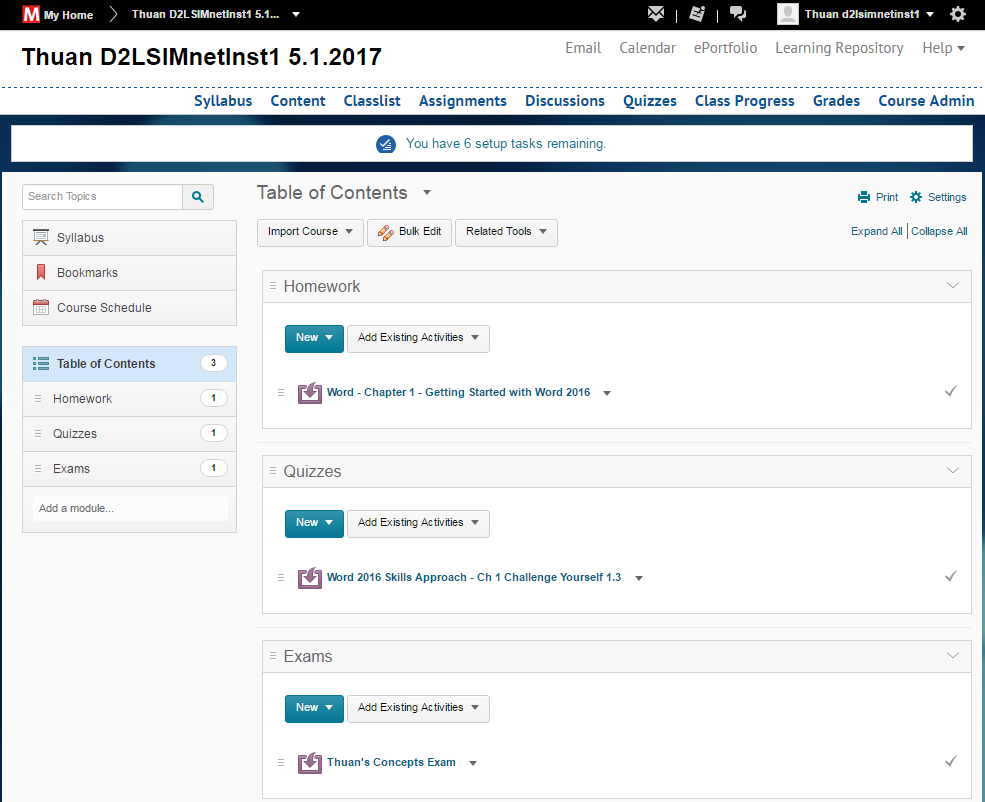Click the red M My Home logo

pyautogui.click(x=31, y=14)
